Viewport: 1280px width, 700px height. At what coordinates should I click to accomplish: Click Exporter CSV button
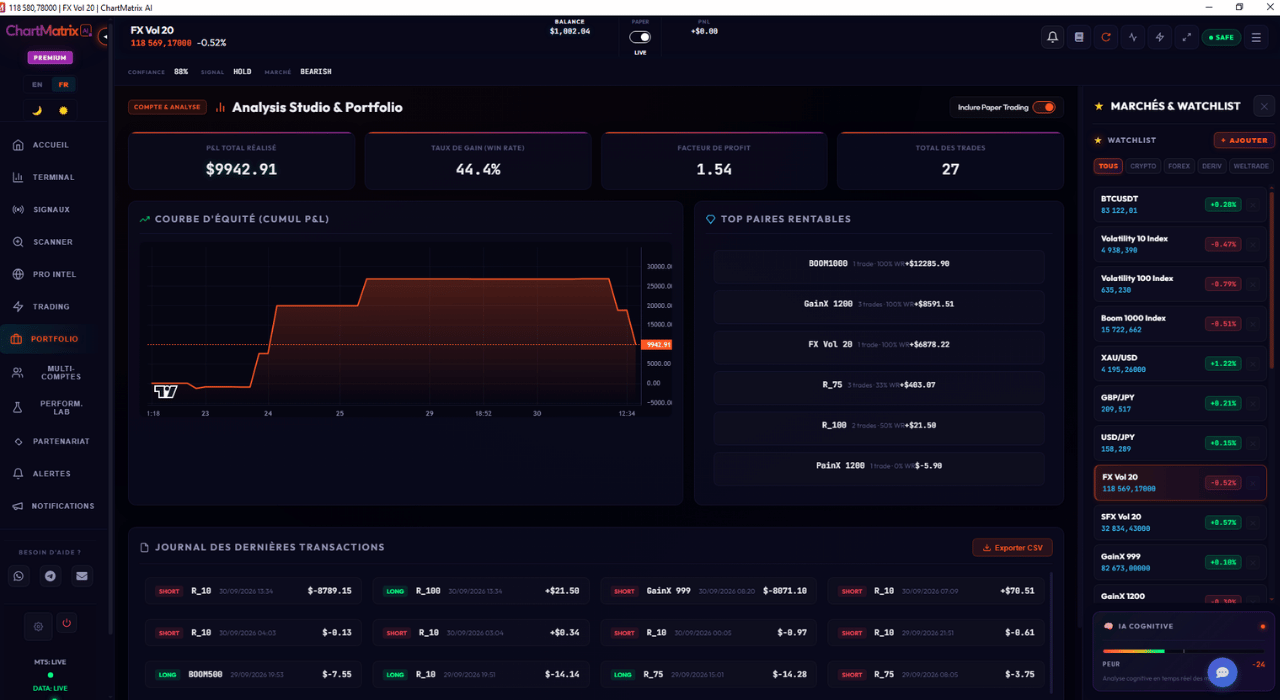pos(1012,548)
